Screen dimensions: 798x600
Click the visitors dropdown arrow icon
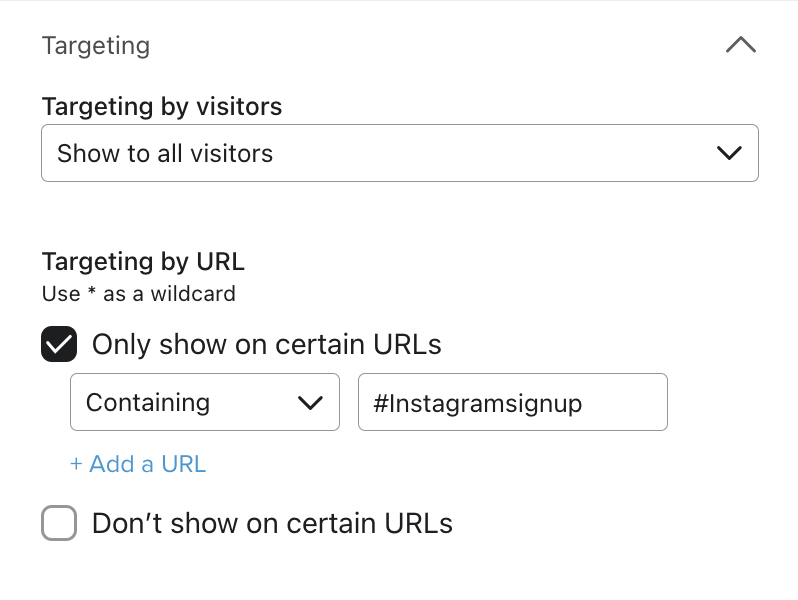coord(730,153)
